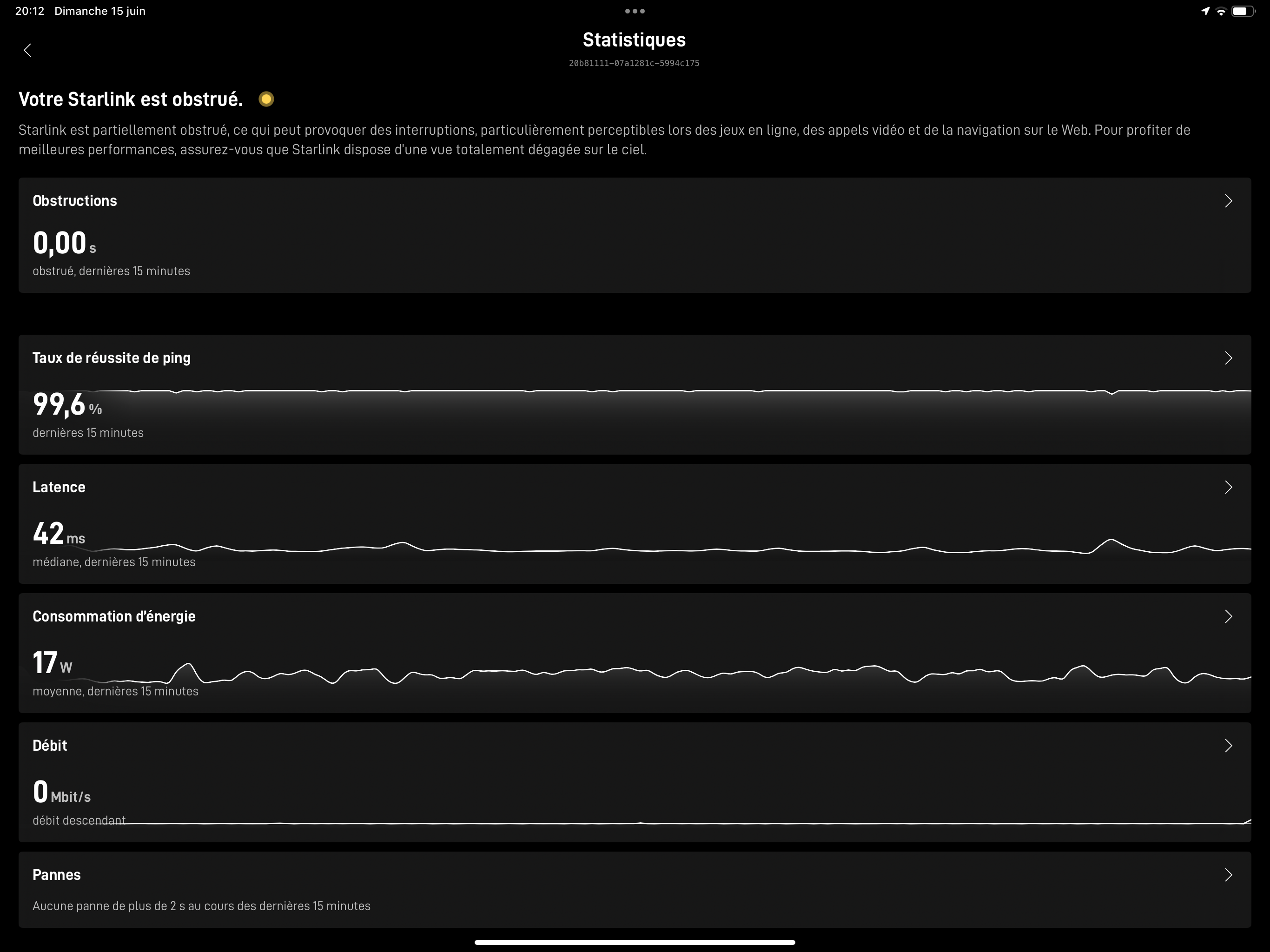Image resolution: width=1270 pixels, height=952 pixels.
Task: Open the Pannes heading
Action: tap(57, 875)
